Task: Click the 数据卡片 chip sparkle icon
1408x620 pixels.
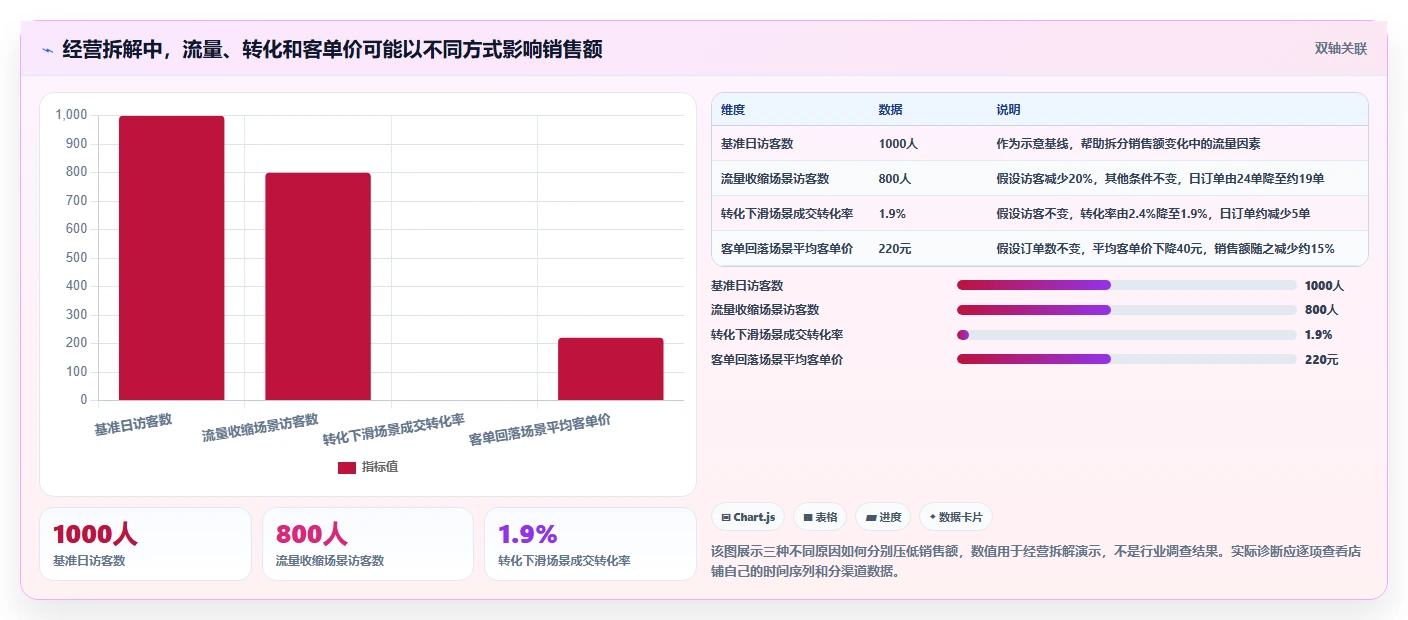Action: pyautogui.click(x=932, y=518)
